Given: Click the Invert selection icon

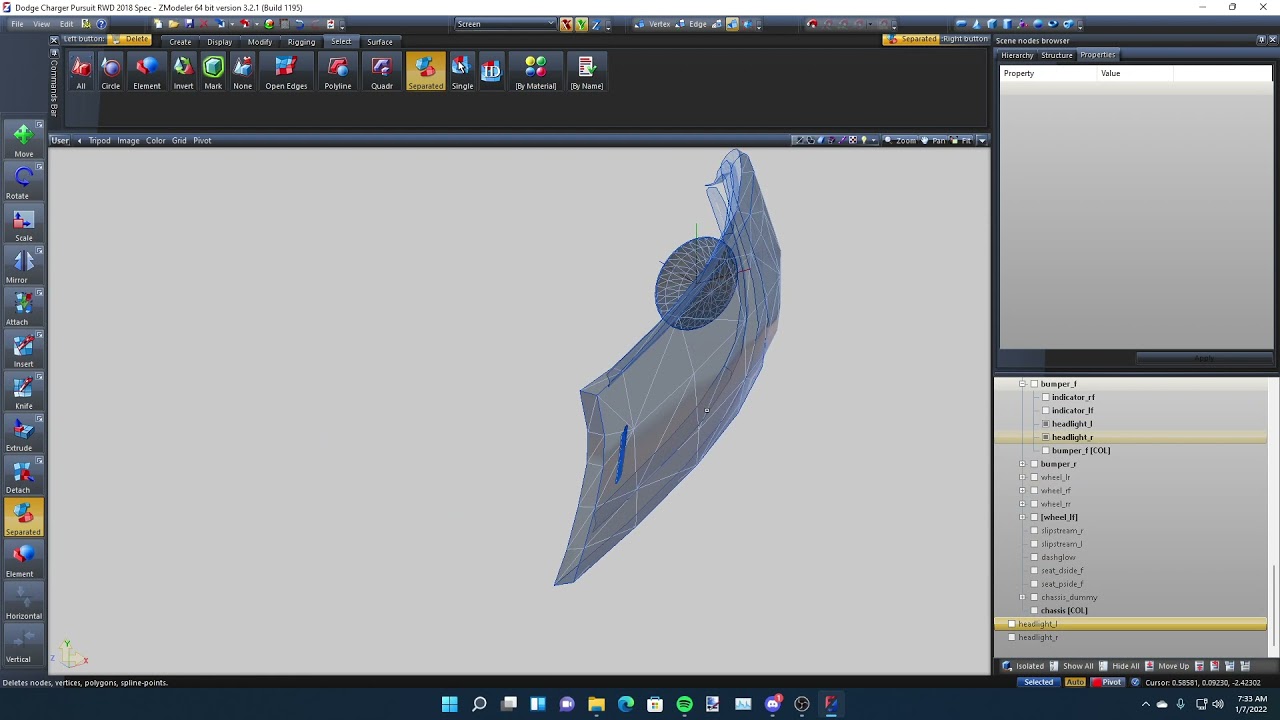Looking at the screenshot, I should pyautogui.click(x=183, y=72).
